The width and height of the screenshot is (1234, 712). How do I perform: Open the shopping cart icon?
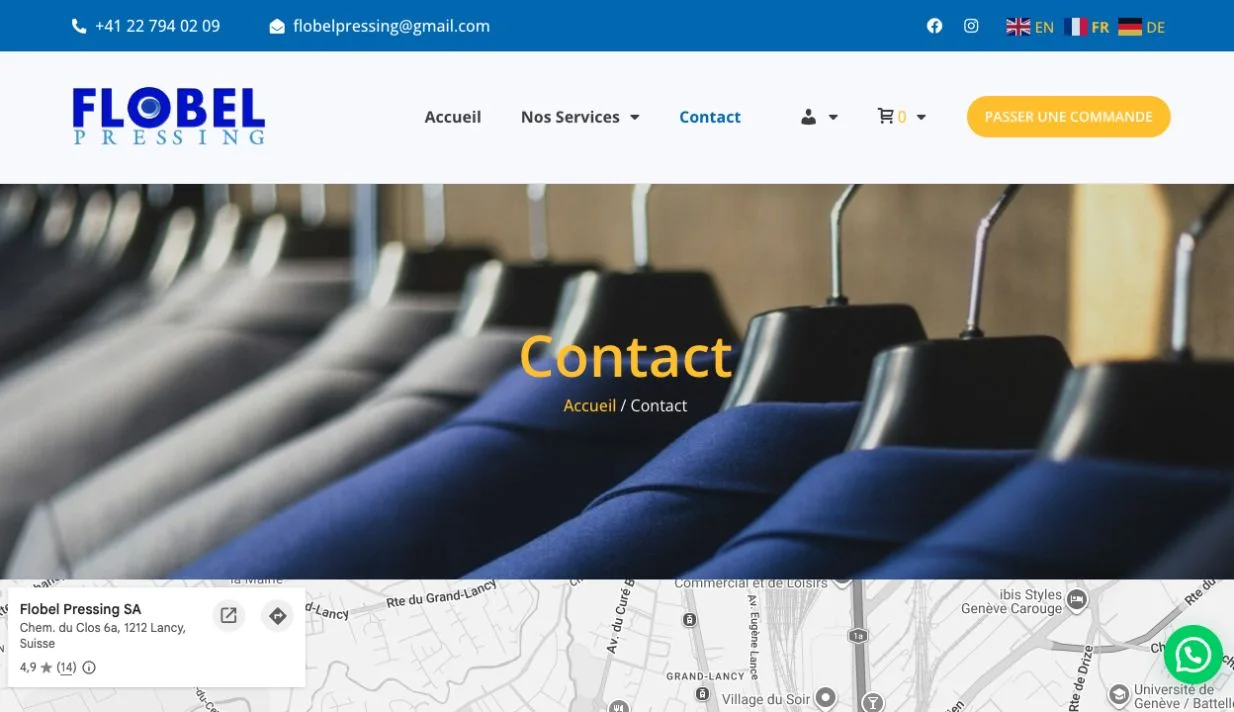885,116
